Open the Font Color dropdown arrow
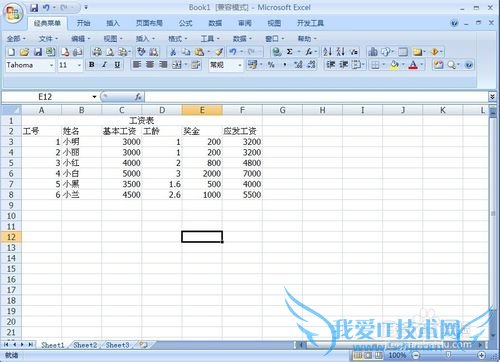 pos(422,65)
